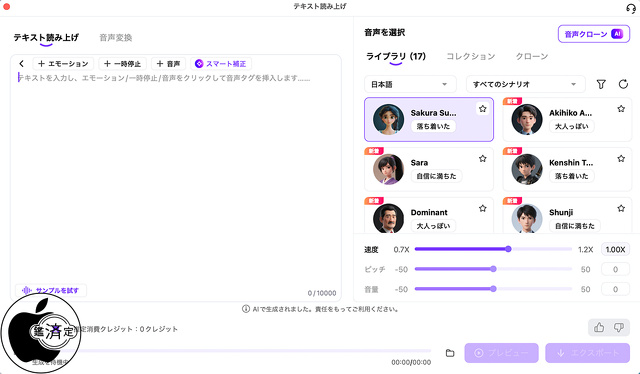Insert a 一時停止 pause tag
Viewport: 640px width, 374px height.
pyautogui.click(x=122, y=64)
